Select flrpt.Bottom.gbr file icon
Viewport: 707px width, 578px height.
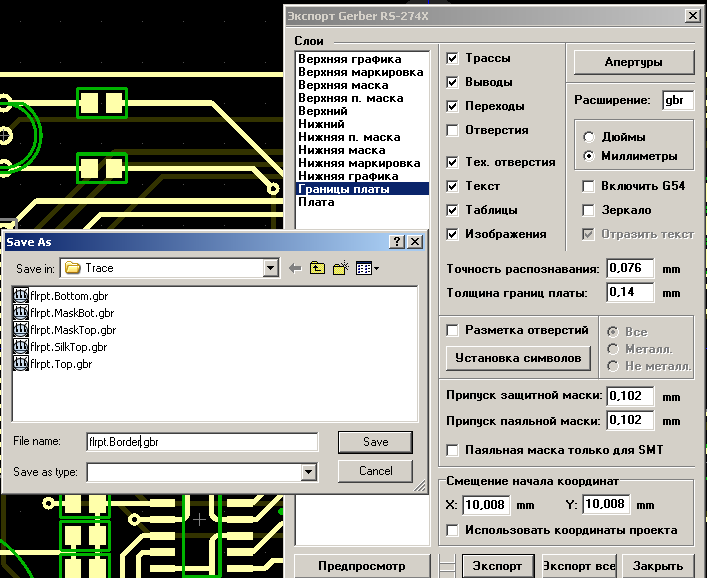click(x=20, y=296)
